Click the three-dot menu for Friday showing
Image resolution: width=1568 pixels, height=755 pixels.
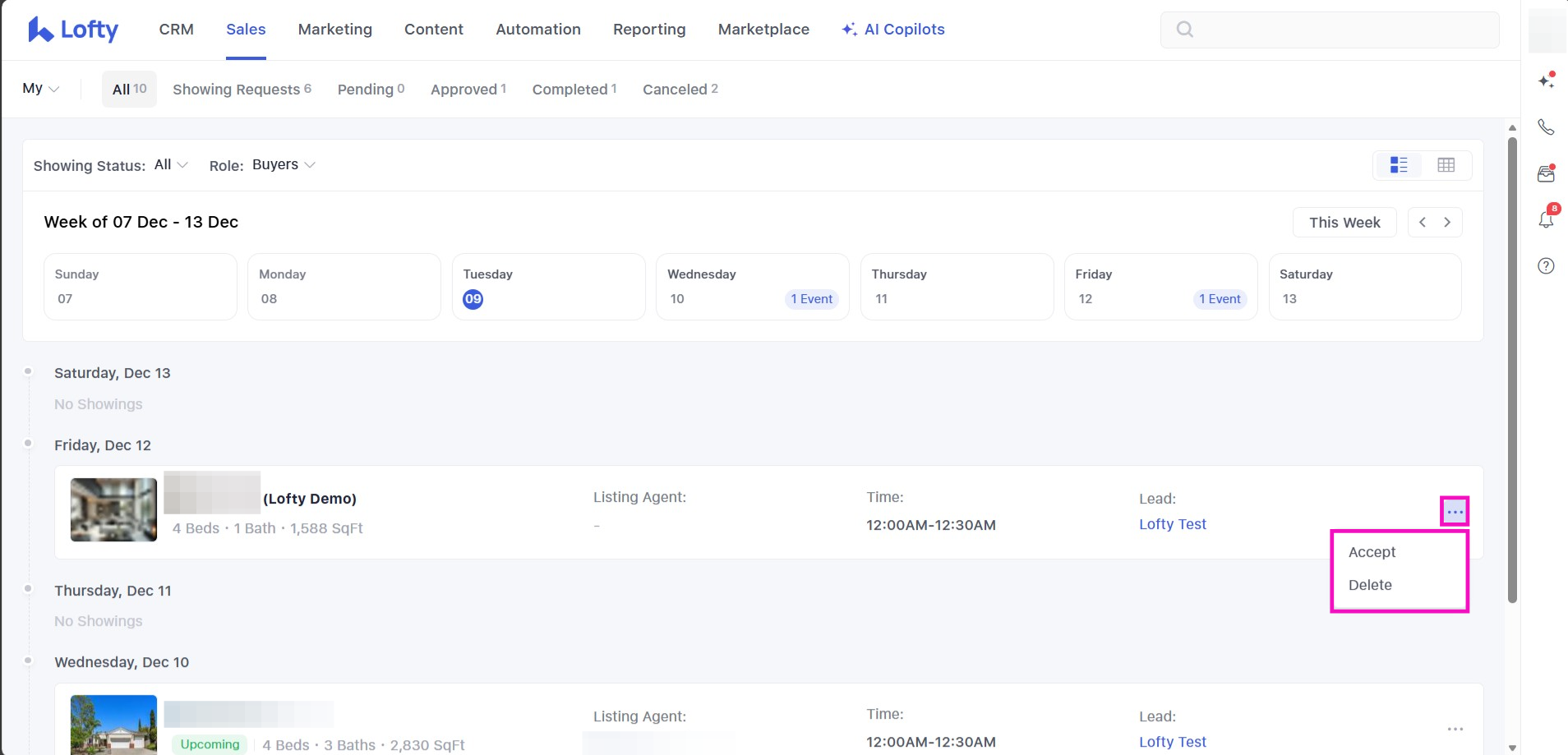[x=1455, y=512]
